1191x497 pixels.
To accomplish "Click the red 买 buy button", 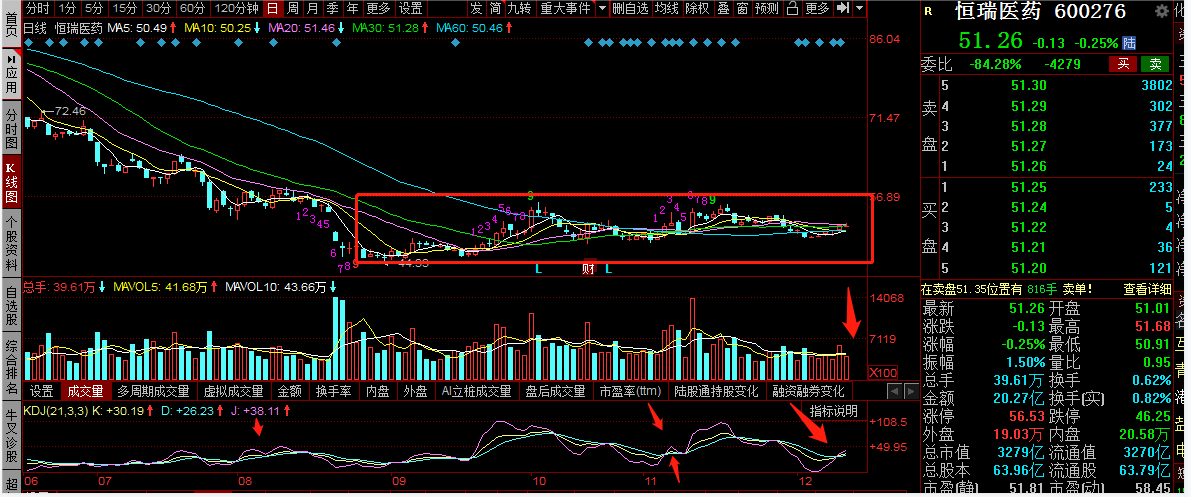I will pos(1121,64).
